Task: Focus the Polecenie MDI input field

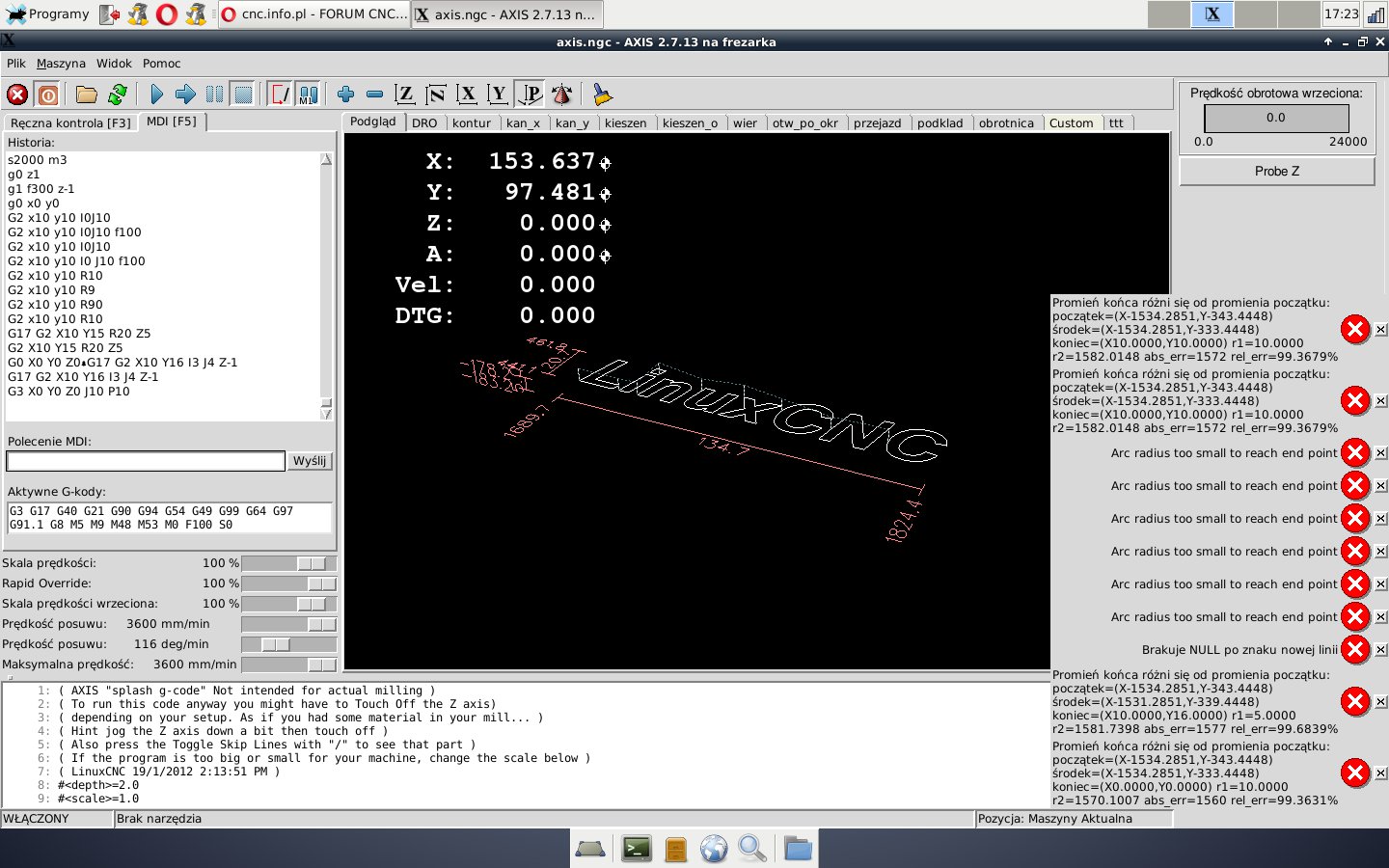Action: [146, 461]
